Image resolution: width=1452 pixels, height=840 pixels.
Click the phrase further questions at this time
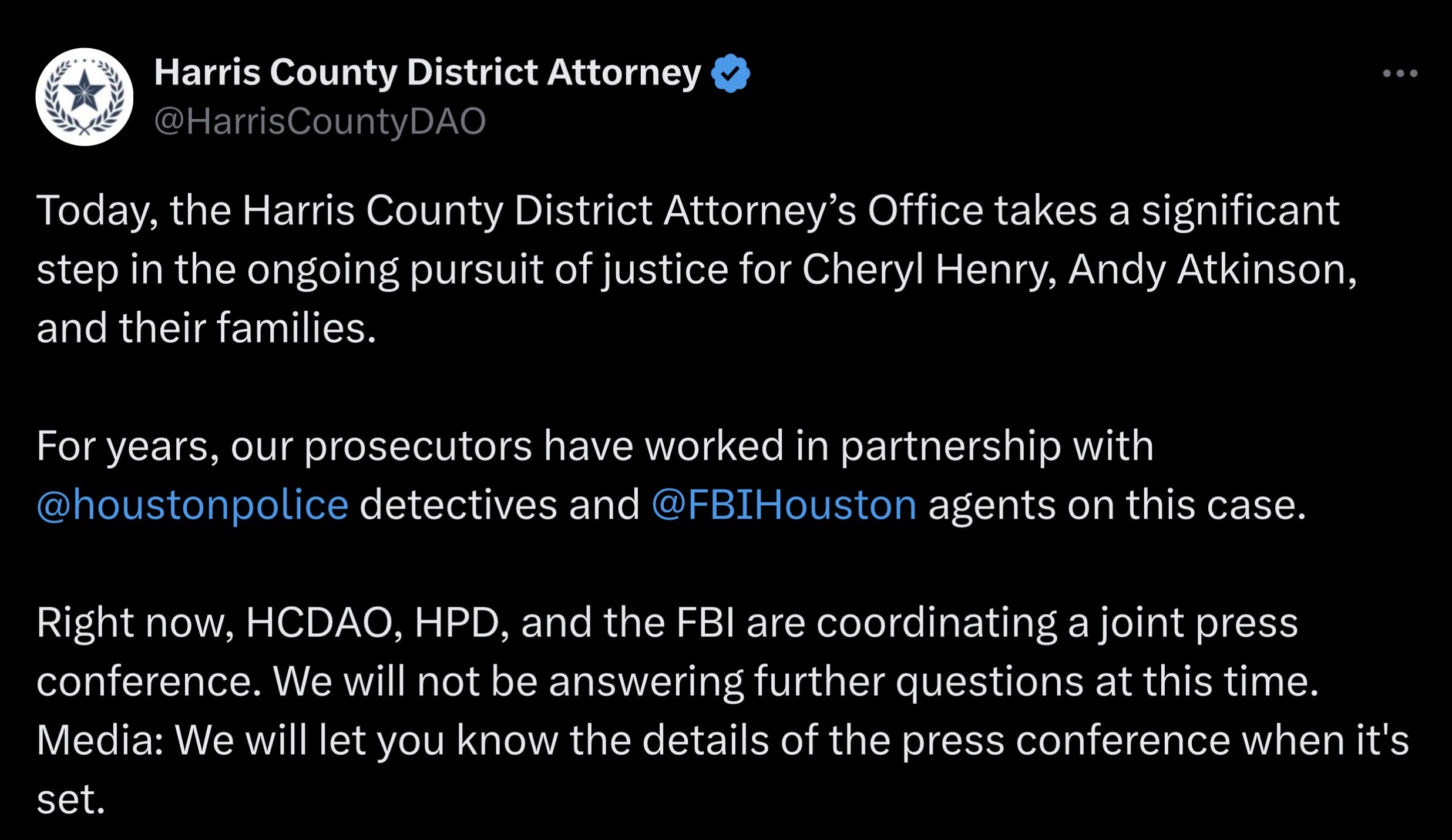pyautogui.click(x=1037, y=682)
